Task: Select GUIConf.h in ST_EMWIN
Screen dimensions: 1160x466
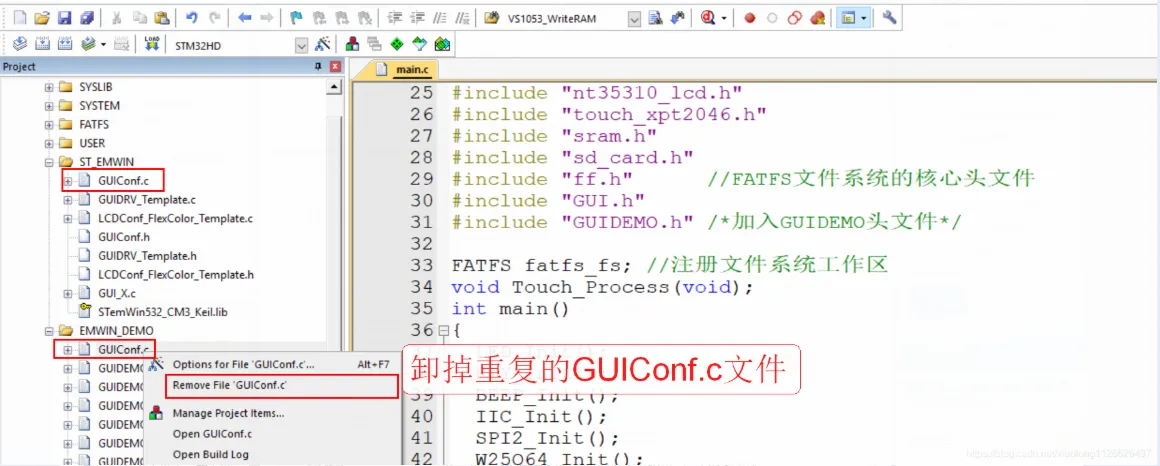Action: 124,237
